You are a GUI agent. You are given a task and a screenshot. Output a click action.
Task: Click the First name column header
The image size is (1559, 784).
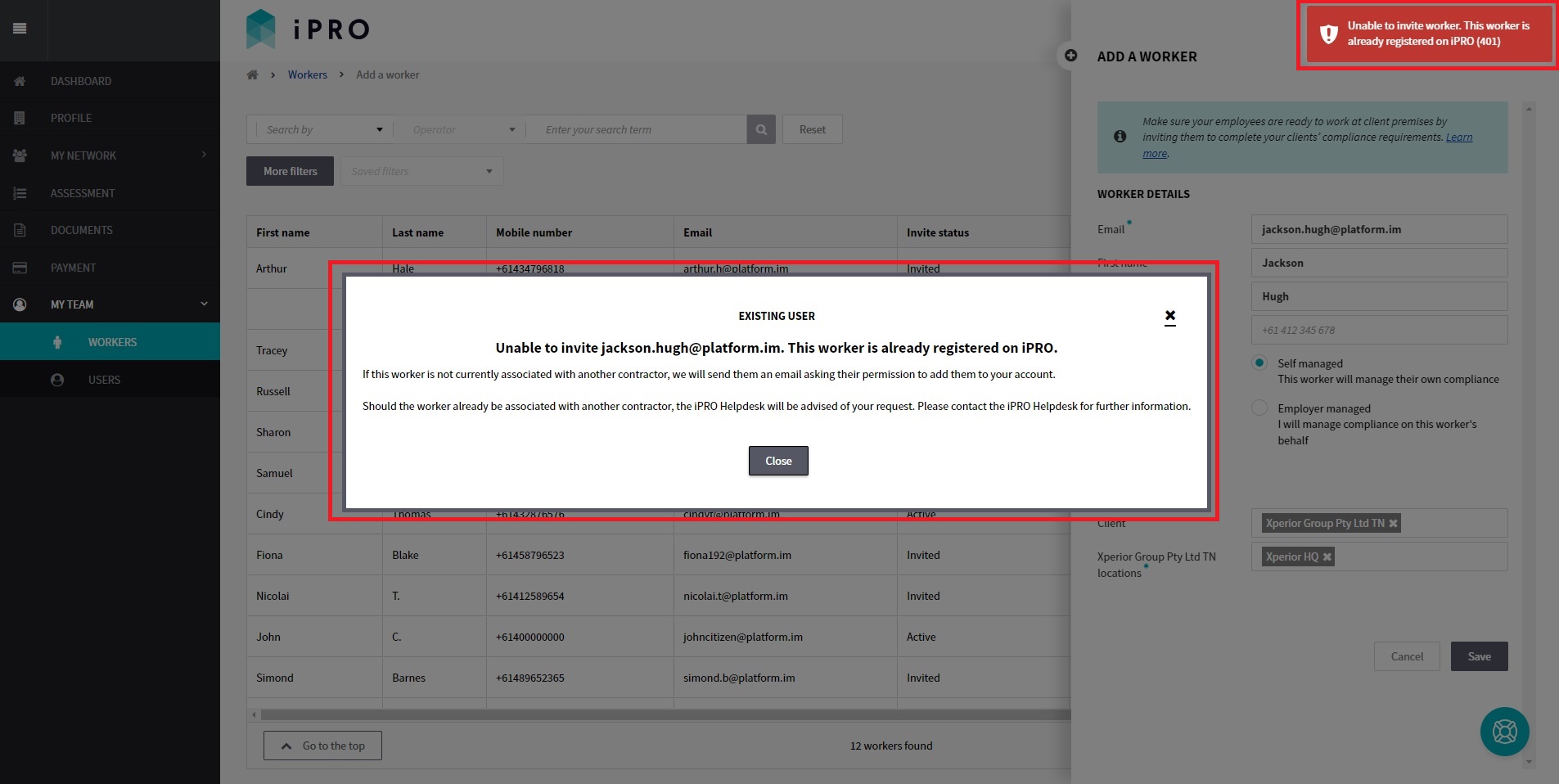point(314,232)
